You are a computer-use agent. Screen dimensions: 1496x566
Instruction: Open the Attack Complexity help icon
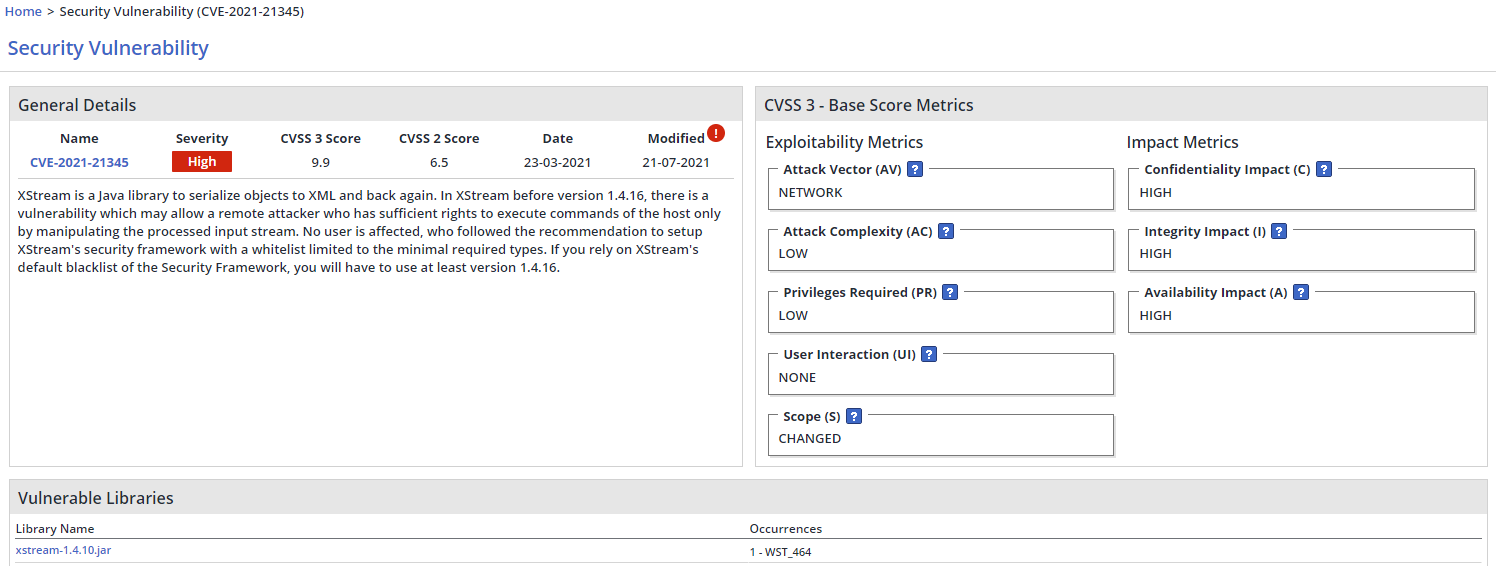coord(945,231)
